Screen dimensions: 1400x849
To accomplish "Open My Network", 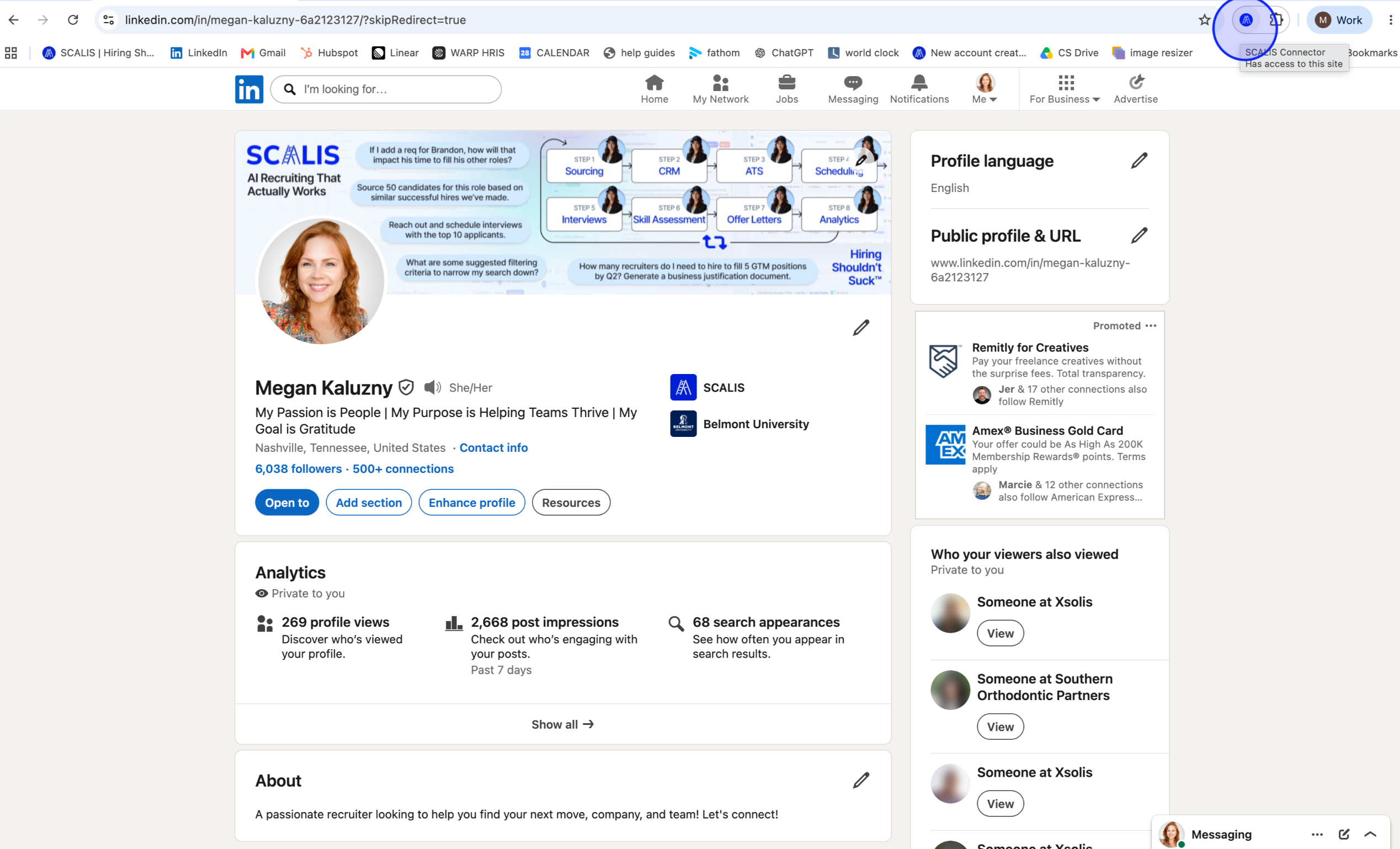I will point(721,90).
